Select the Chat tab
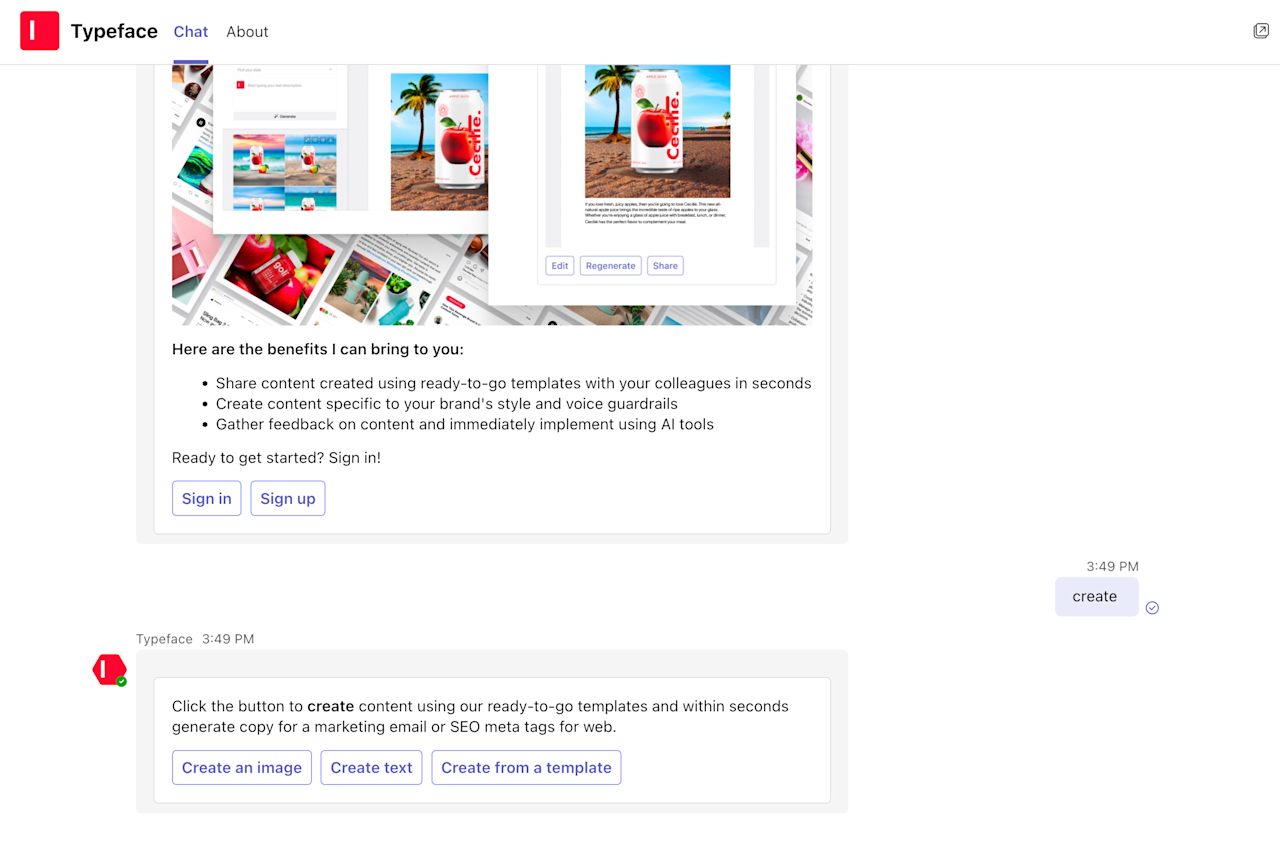 coord(191,31)
